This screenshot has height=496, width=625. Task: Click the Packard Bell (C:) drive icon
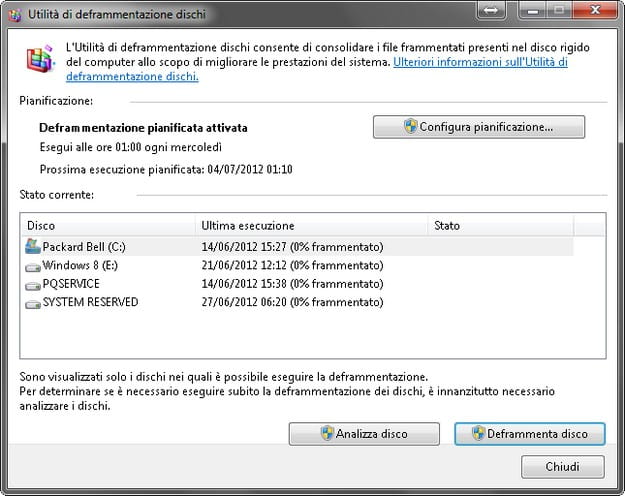pos(32,247)
